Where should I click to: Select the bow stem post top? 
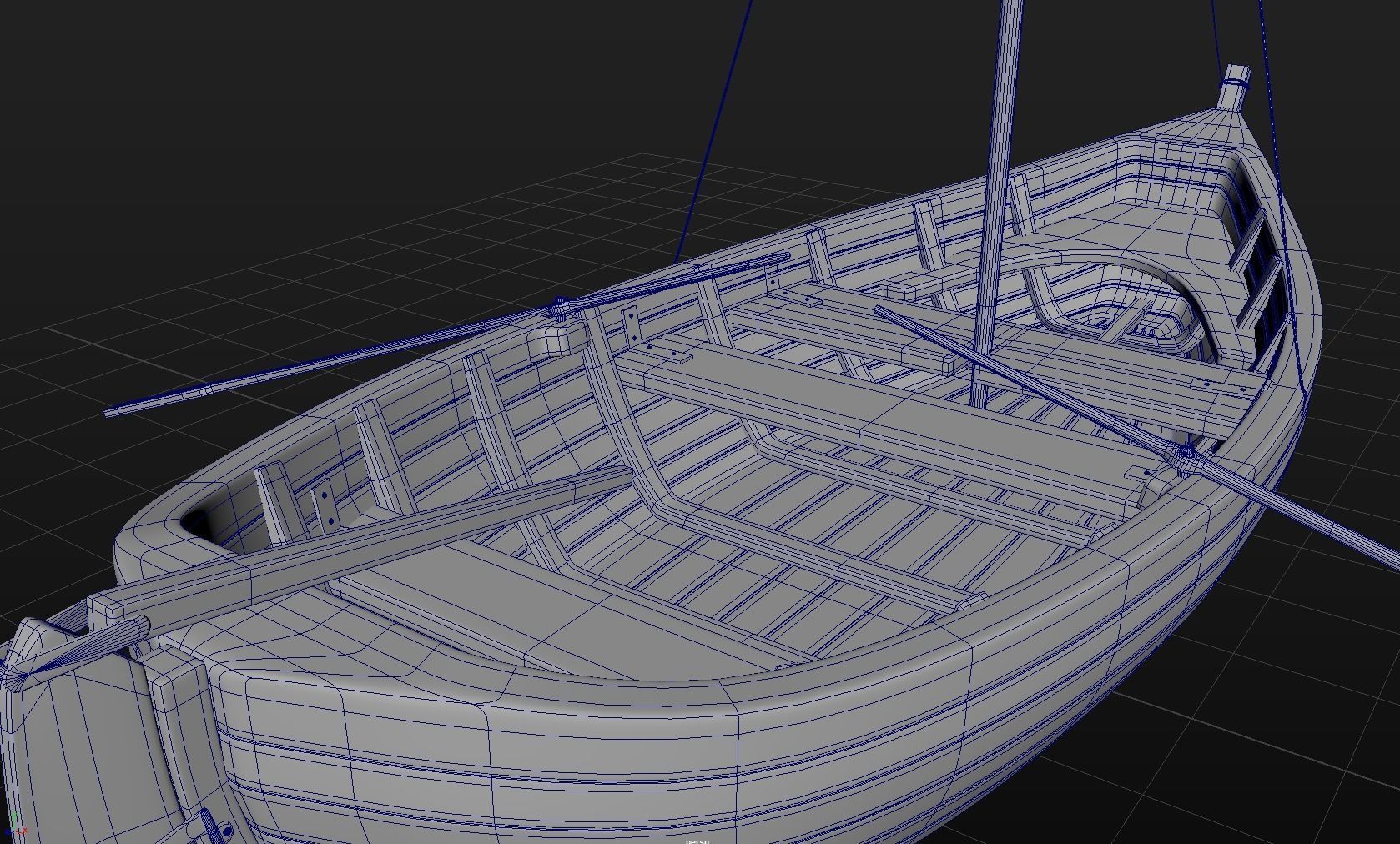click(x=1234, y=86)
